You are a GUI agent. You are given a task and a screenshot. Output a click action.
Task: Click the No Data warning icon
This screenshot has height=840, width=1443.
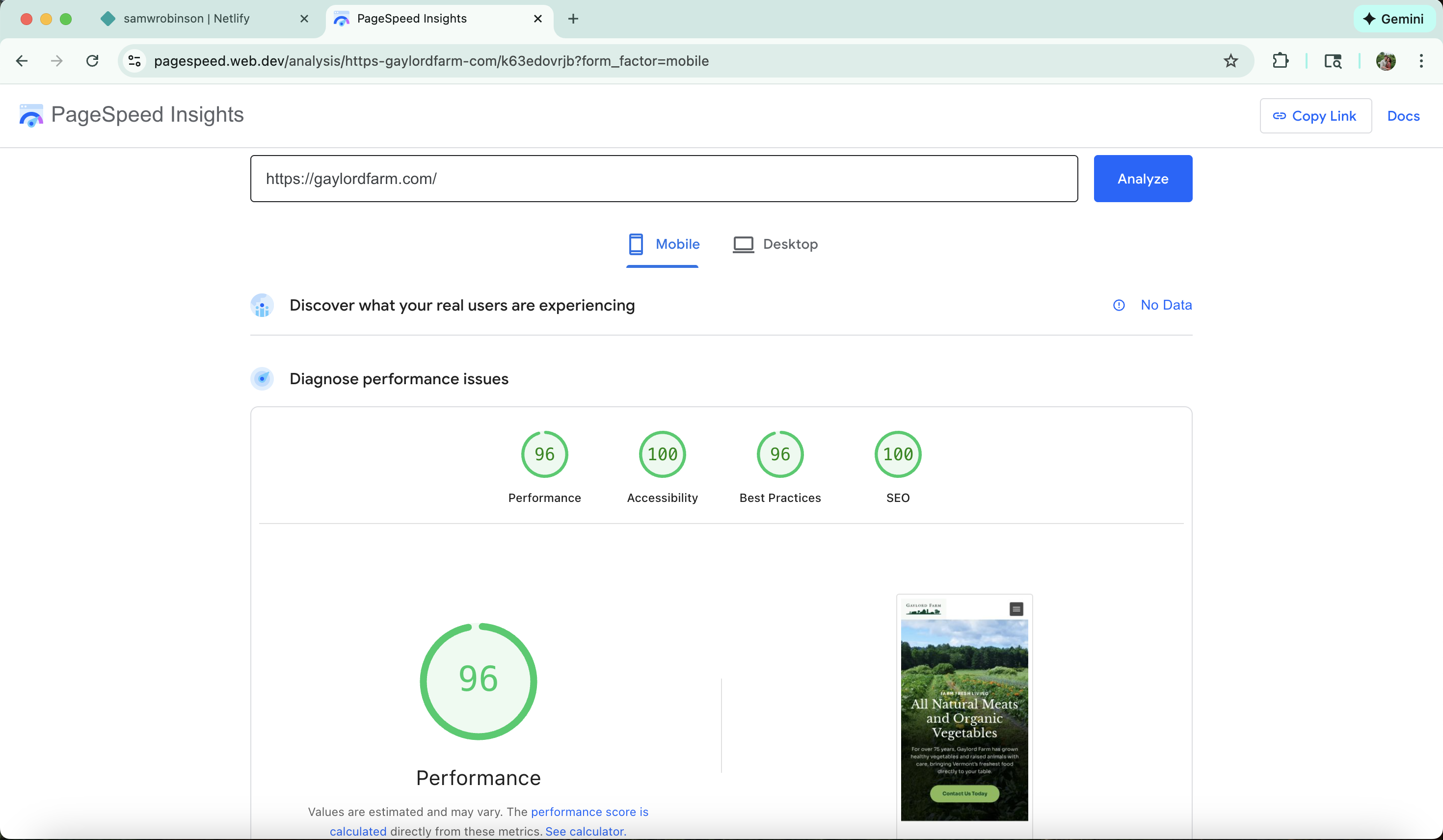1118,305
